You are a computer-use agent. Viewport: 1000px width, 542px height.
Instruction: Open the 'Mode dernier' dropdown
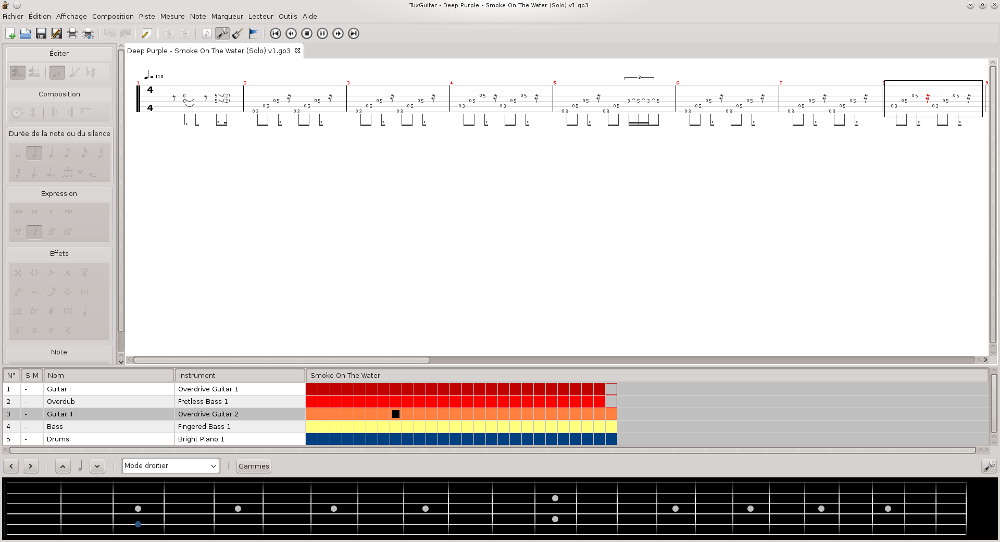[170, 466]
